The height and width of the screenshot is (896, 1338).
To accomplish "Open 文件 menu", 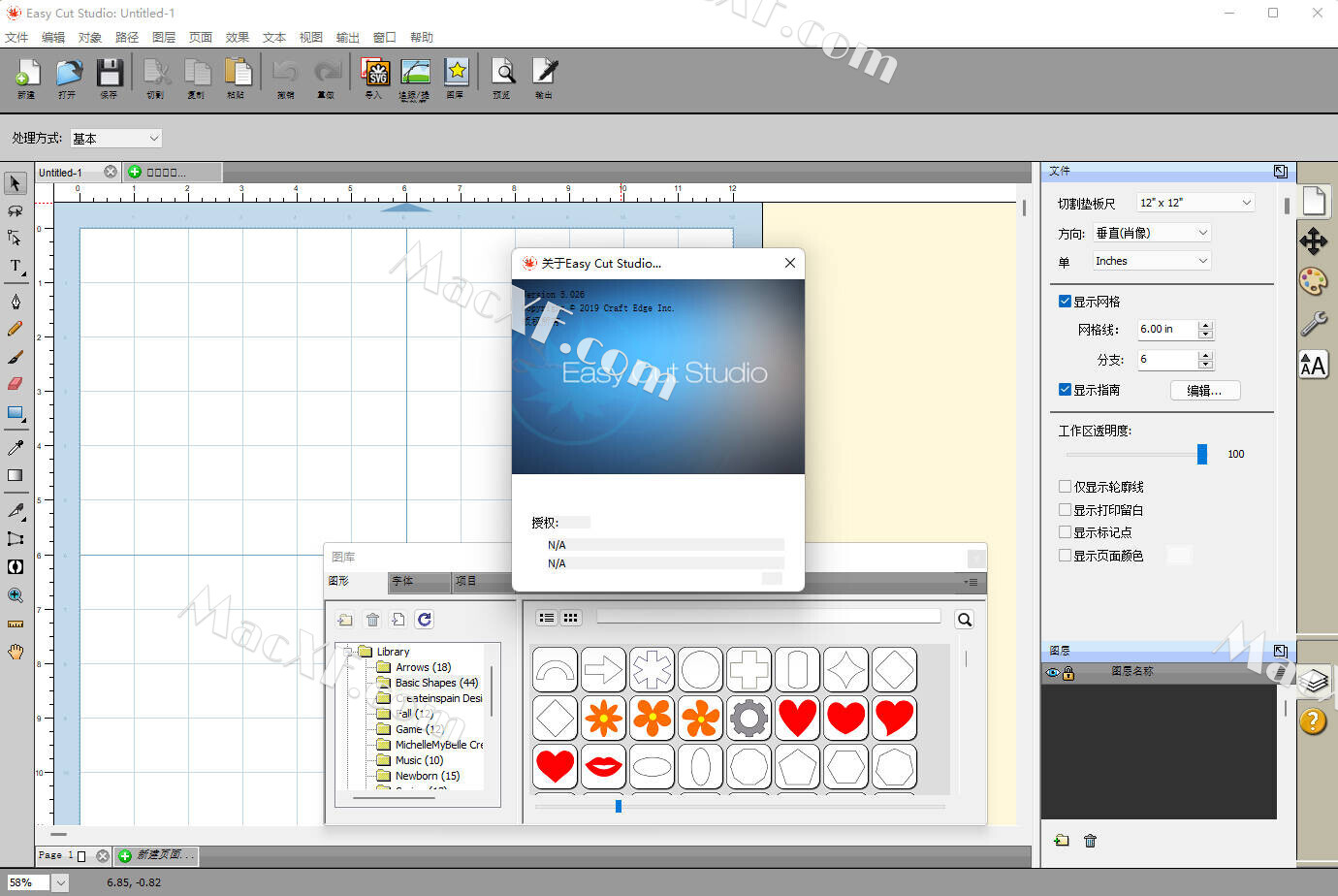I will coord(16,38).
